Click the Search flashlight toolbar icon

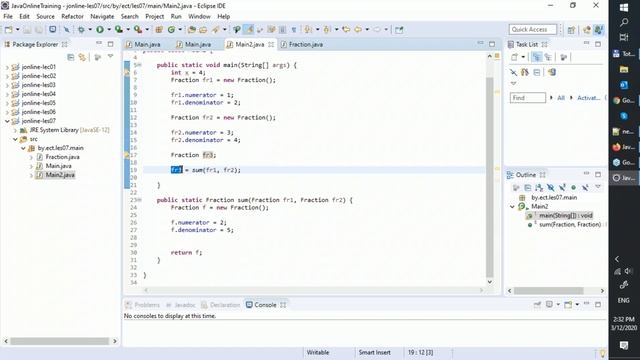pyautogui.click(x=216, y=30)
